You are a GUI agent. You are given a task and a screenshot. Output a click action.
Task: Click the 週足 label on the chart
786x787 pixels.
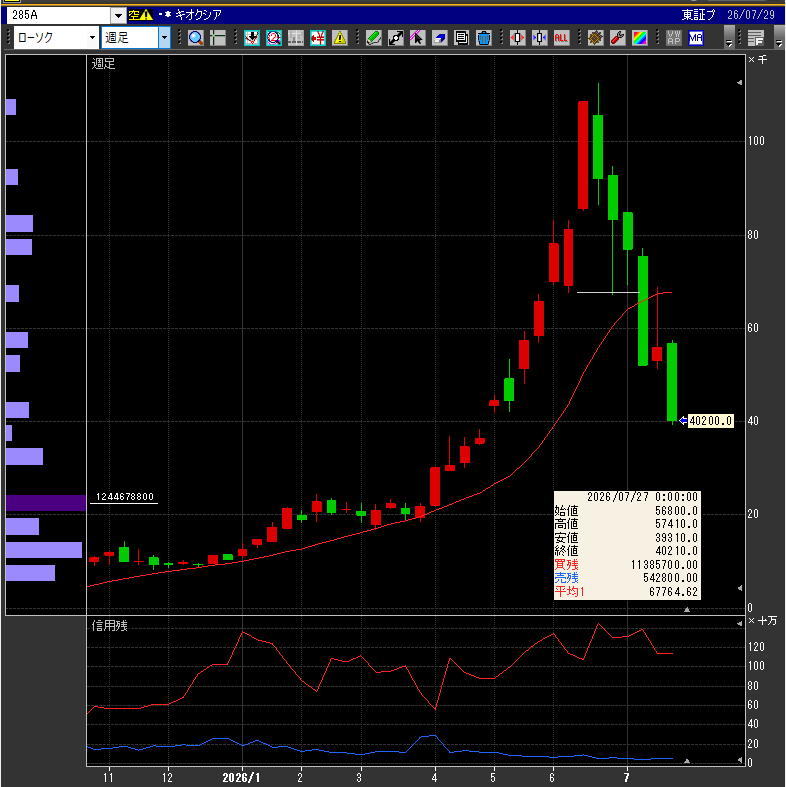point(103,64)
